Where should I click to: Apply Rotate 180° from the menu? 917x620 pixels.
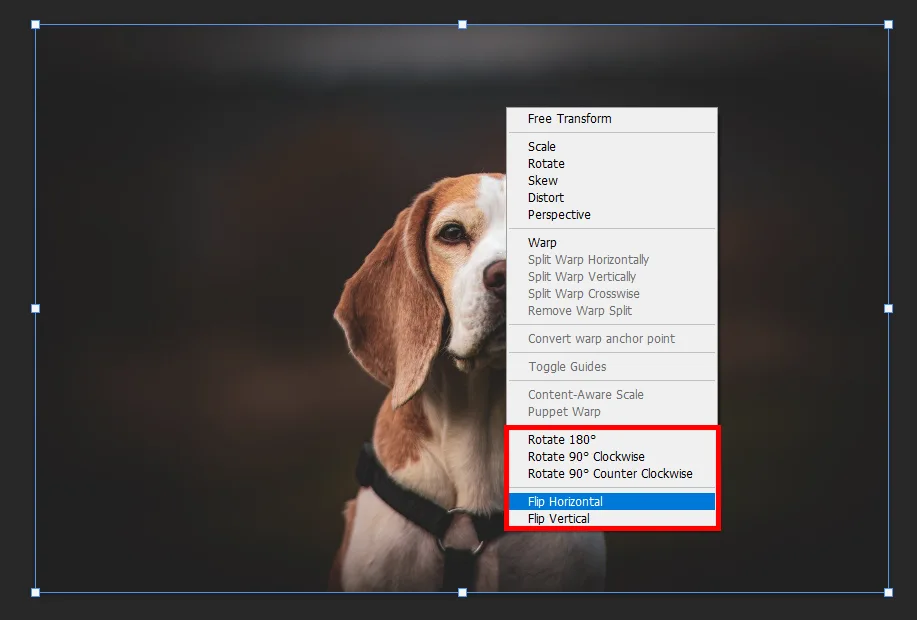(x=612, y=440)
